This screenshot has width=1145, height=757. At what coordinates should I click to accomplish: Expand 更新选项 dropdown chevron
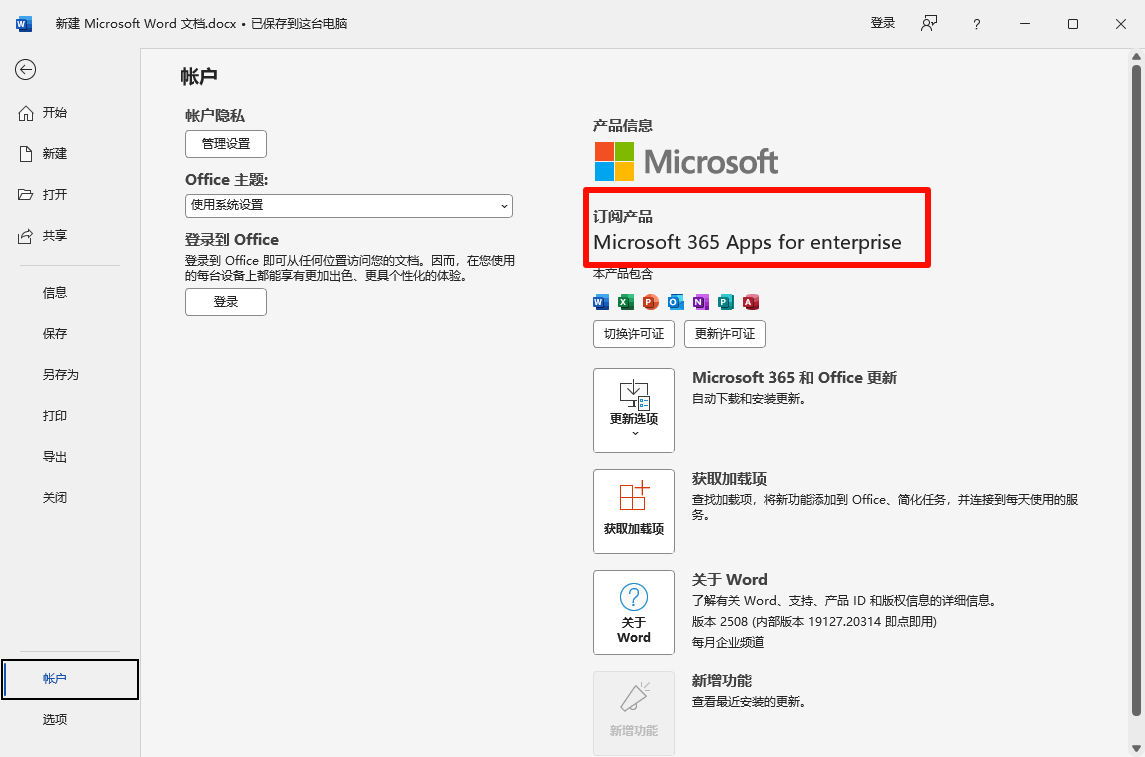[x=634, y=432]
